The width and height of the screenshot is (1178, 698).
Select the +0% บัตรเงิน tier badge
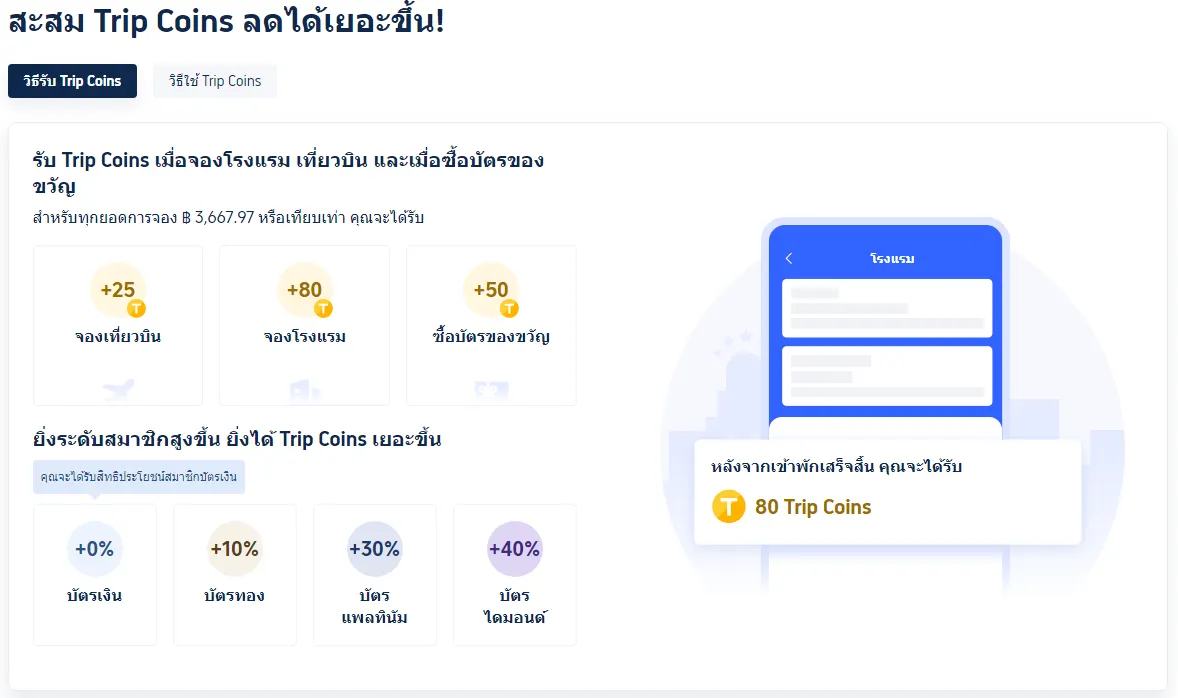tap(95, 548)
